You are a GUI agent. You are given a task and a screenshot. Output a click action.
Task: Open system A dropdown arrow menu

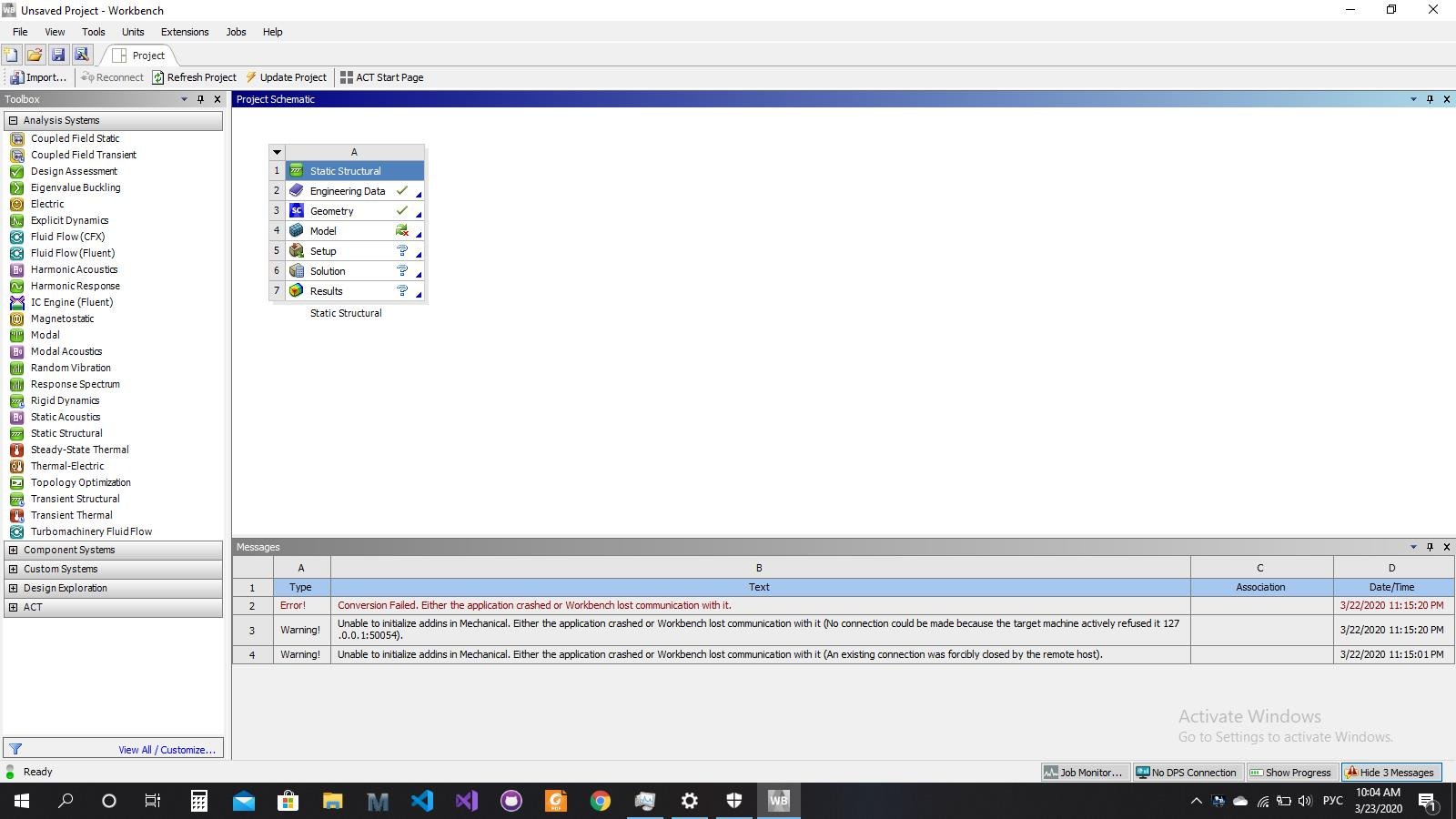pos(277,152)
